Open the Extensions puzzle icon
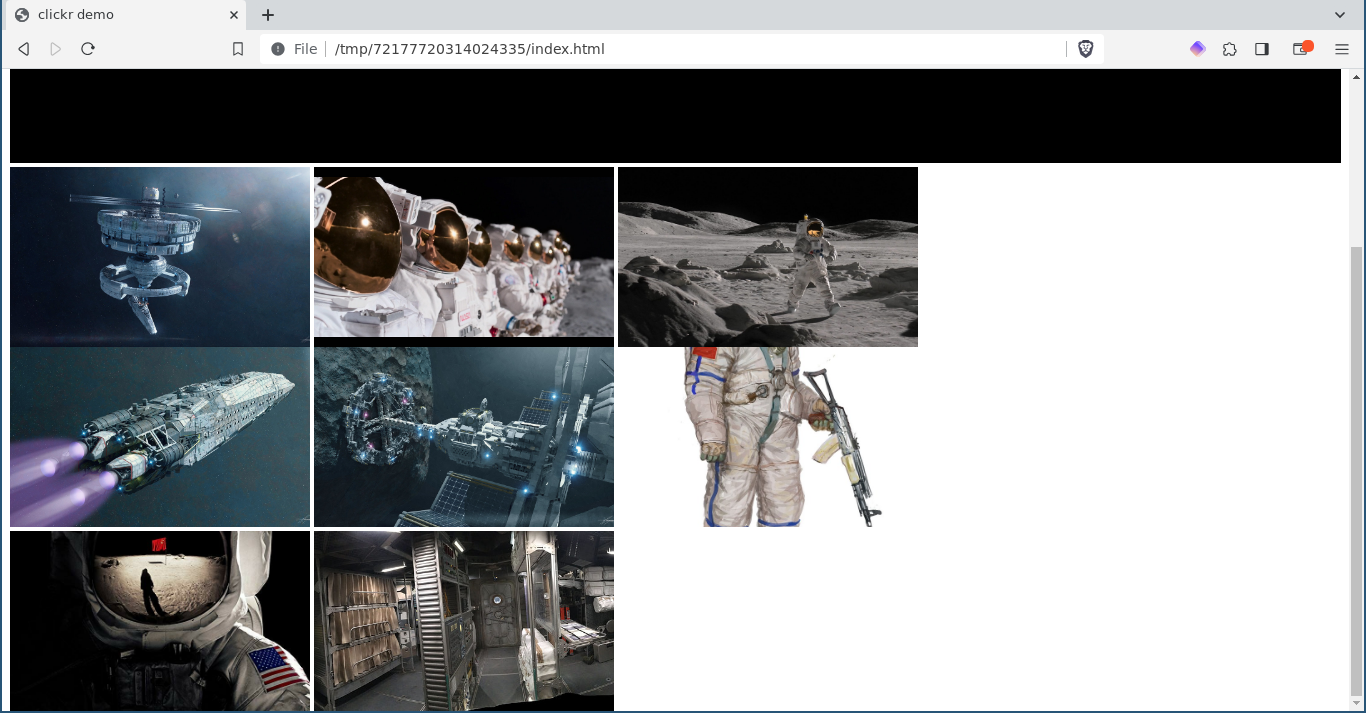The height and width of the screenshot is (713, 1366). coord(1230,49)
